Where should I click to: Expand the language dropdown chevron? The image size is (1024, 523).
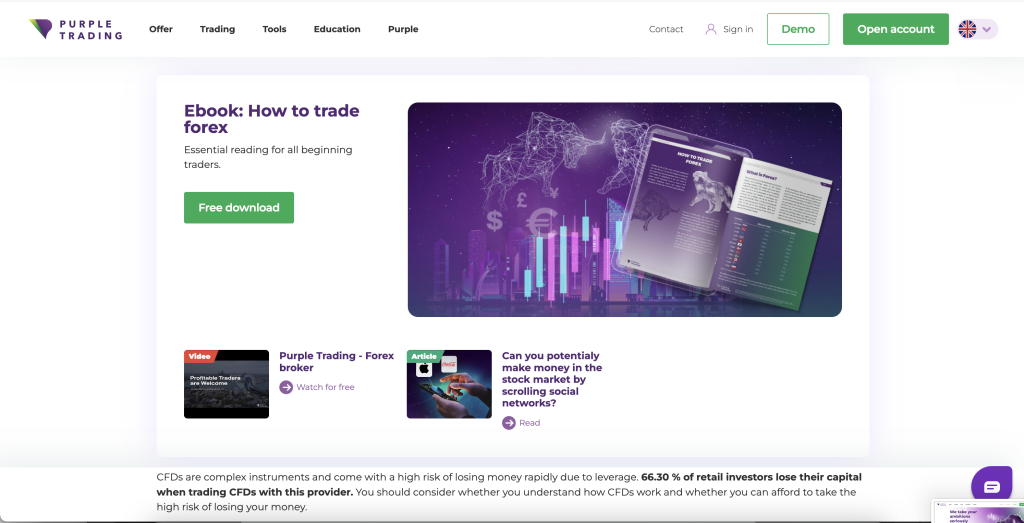(987, 29)
